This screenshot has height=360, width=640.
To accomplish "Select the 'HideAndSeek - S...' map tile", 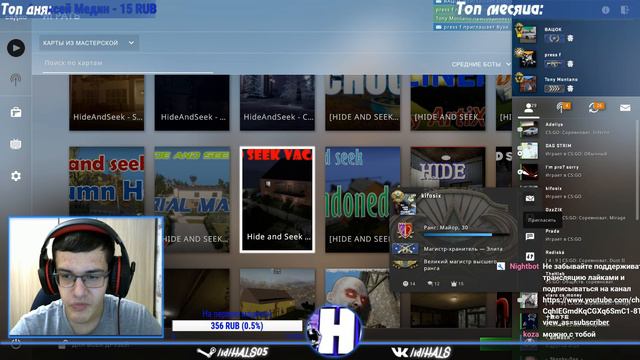I will coord(107,103).
